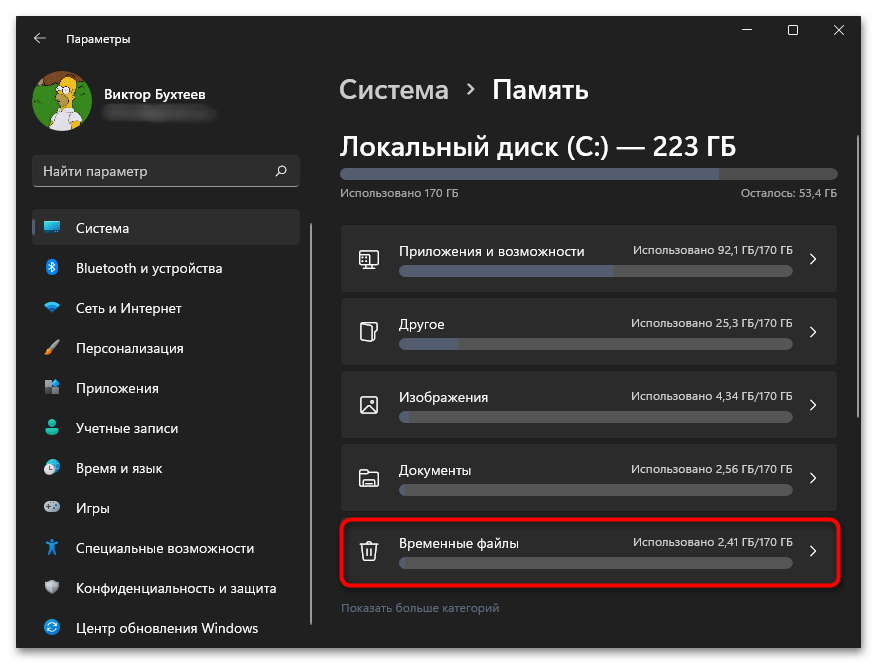Expand Приложения и возможности chevron
This screenshot has width=877, height=664.
pos(813,259)
